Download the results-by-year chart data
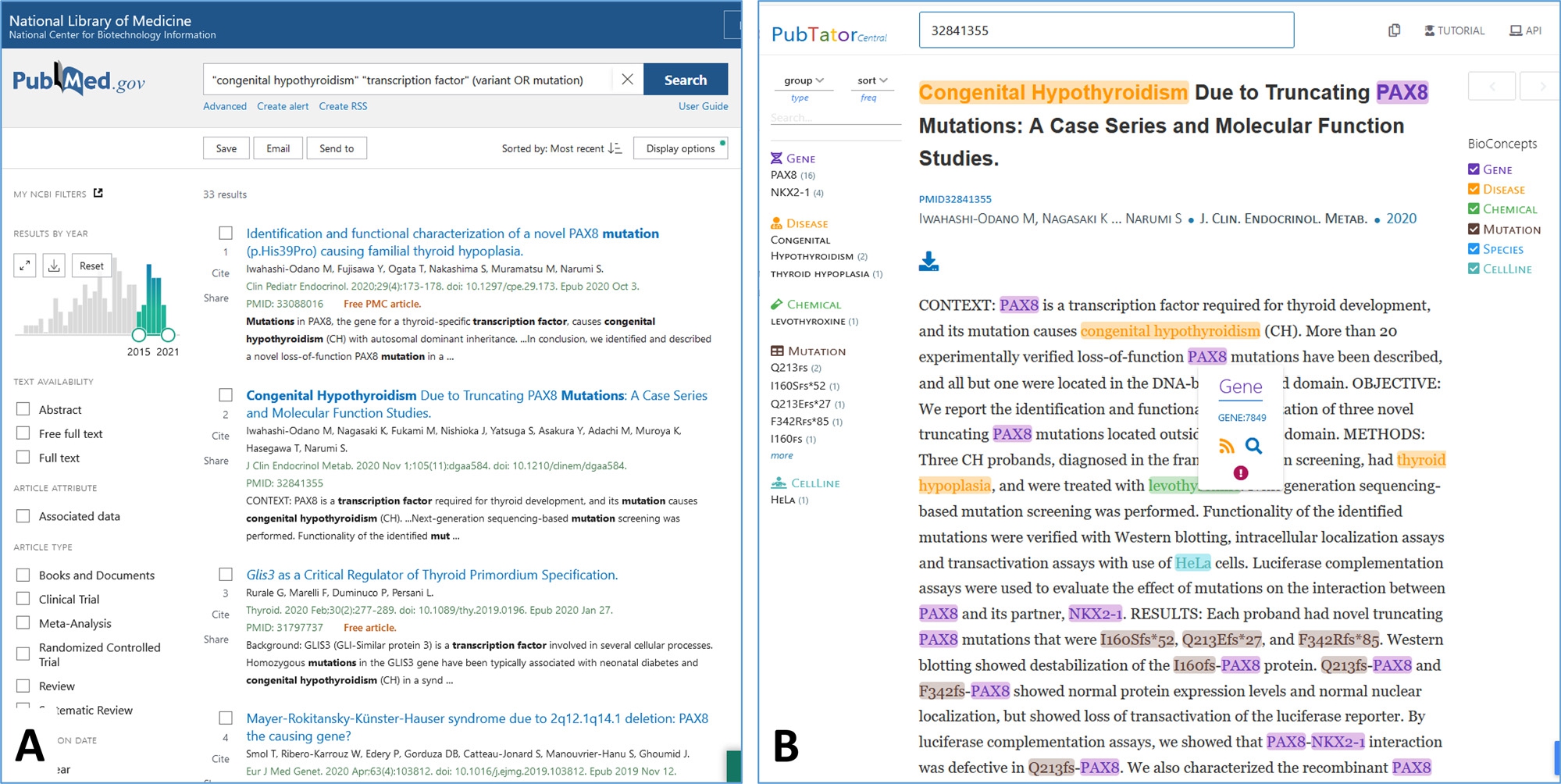 (x=53, y=265)
